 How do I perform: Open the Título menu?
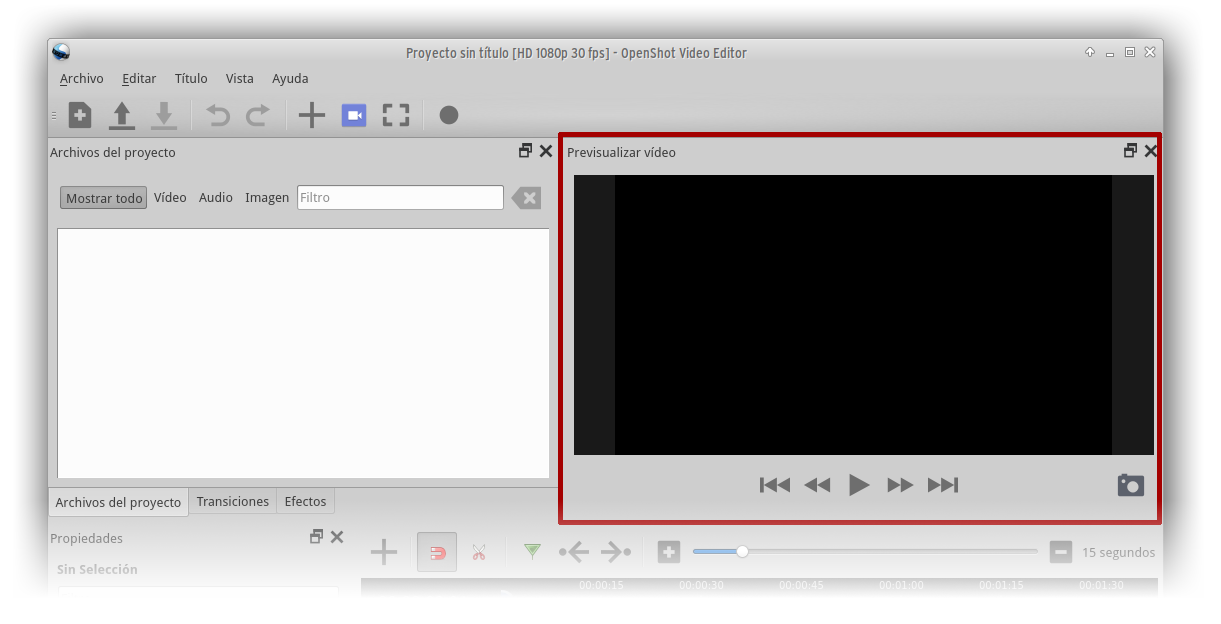point(191,78)
